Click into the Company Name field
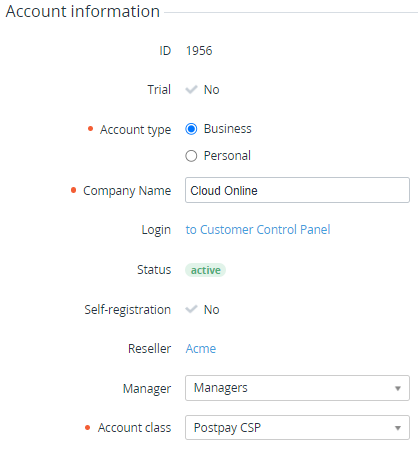 click(x=297, y=190)
